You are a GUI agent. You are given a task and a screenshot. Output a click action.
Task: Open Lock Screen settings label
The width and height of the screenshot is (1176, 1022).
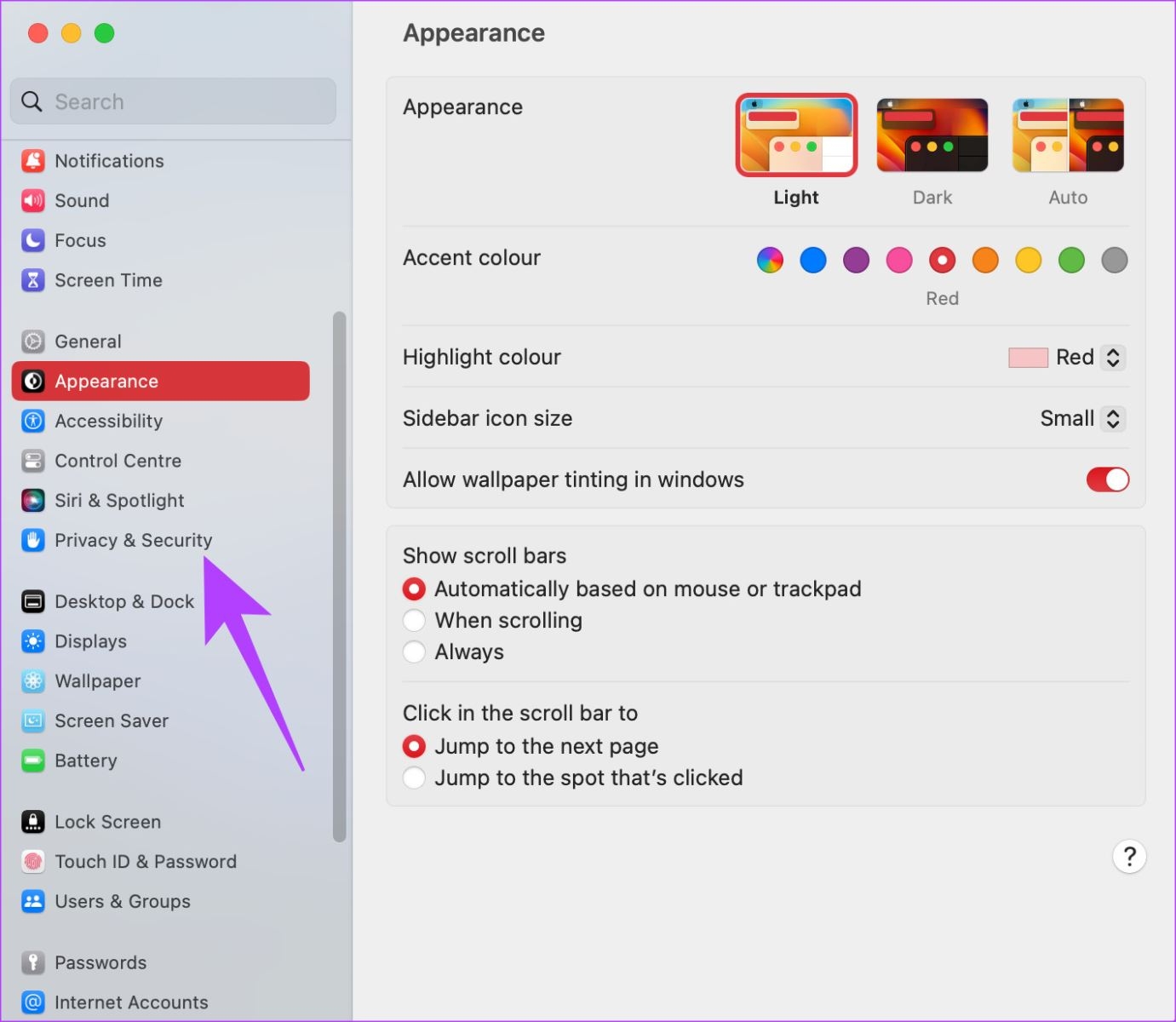(x=107, y=822)
